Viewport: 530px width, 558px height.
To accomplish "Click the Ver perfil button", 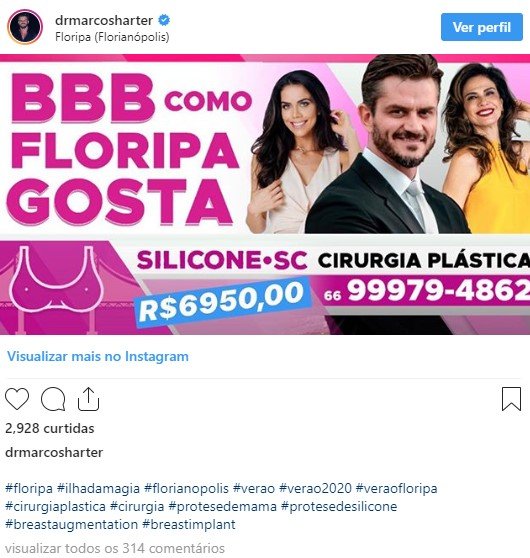I will tap(482, 27).
